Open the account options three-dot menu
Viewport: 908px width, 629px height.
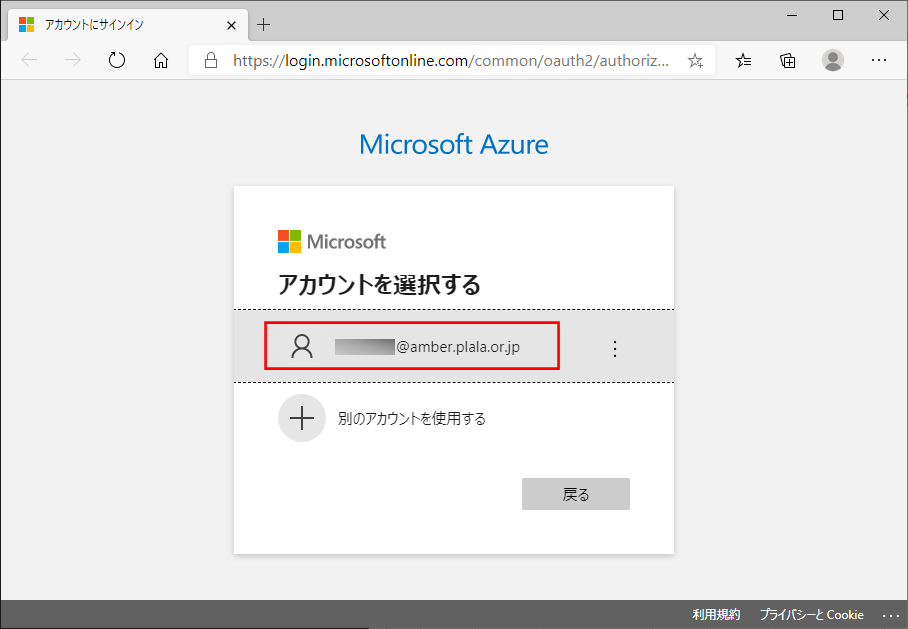point(614,348)
